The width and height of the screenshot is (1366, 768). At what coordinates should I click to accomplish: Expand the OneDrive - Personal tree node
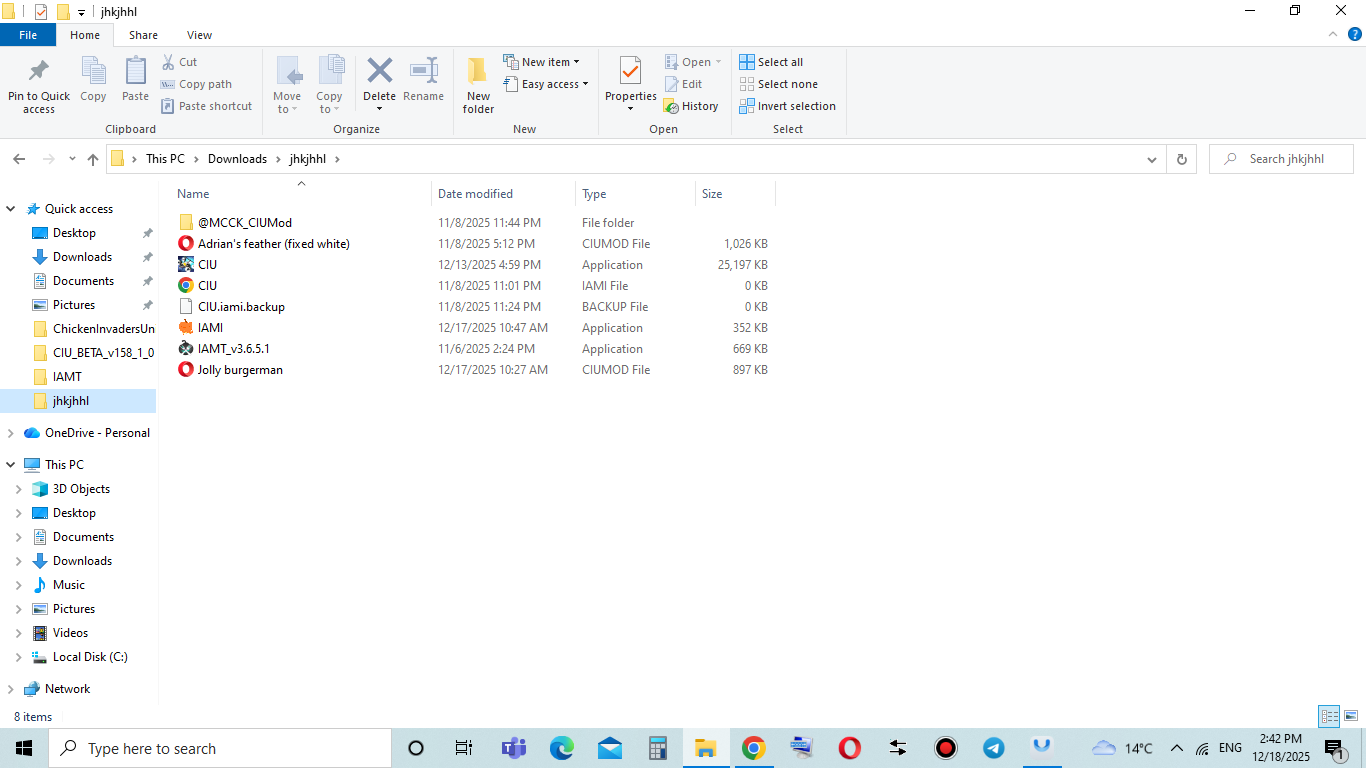pos(11,433)
